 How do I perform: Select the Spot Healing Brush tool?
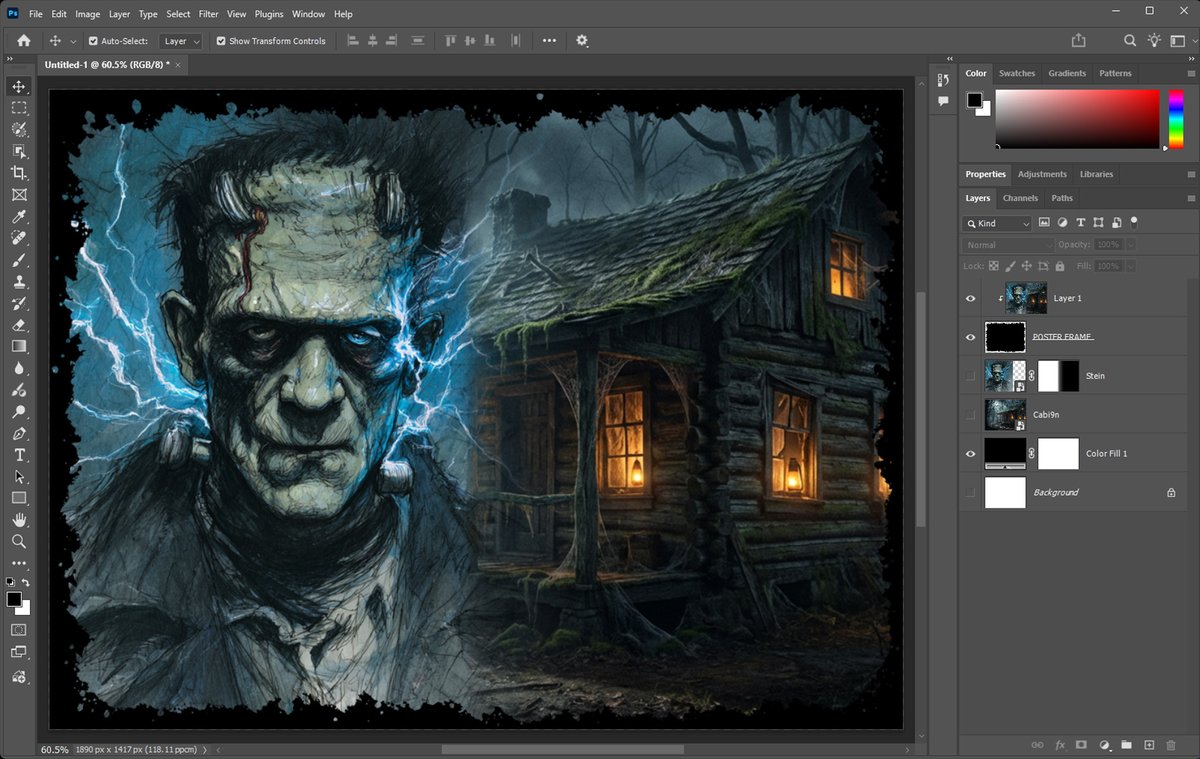(x=18, y=238)
